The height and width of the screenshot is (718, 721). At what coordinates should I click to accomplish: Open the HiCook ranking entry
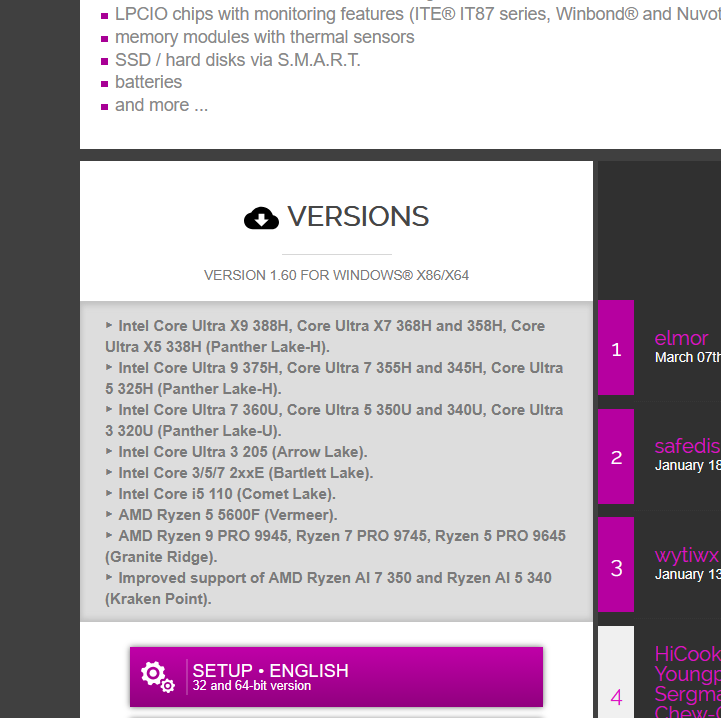point(687,654)
